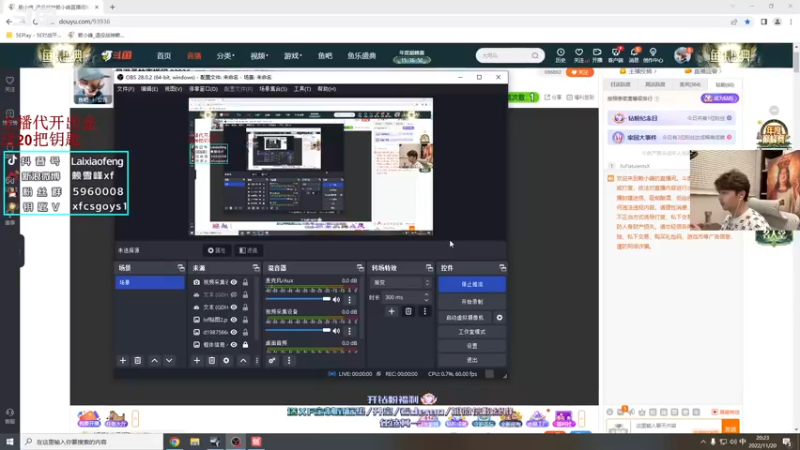Expand the Douyu 分类 navigation dropdown

[x=225, y=56]
